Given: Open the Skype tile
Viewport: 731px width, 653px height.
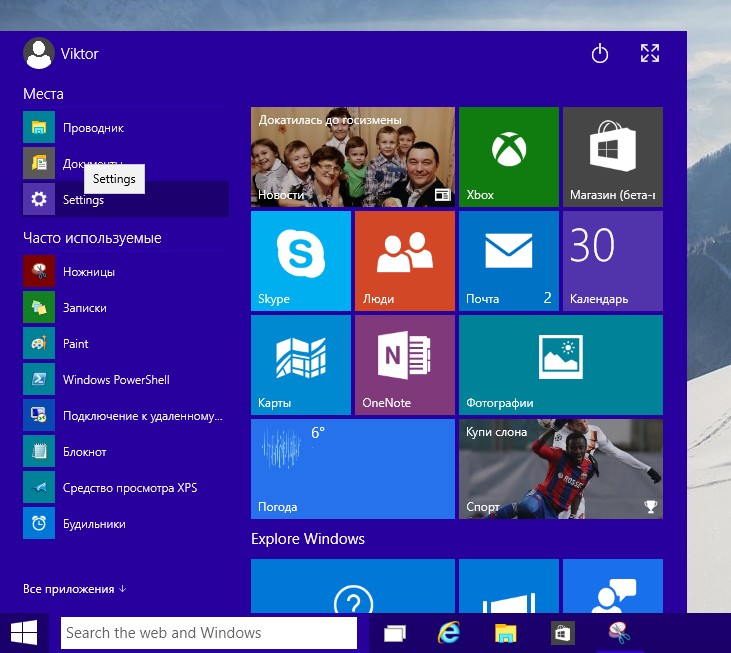Looking at the screenshot, I should coord(301,261).
